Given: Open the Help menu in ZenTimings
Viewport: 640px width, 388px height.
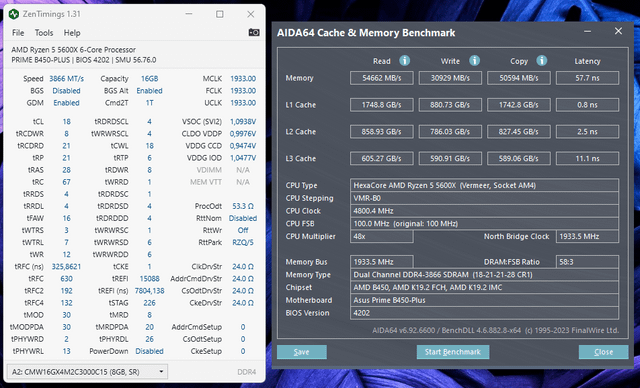Looking at the screenshot, I should tap(72, 33).
